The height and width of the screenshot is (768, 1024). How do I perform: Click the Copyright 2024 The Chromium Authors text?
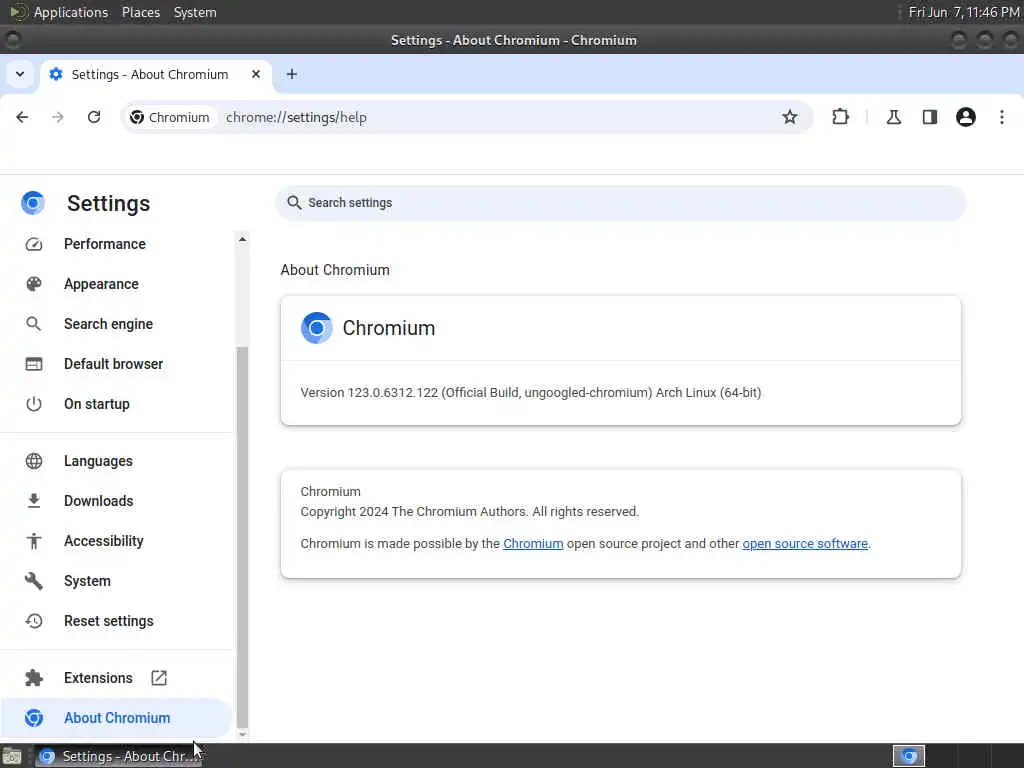point(470,511)
